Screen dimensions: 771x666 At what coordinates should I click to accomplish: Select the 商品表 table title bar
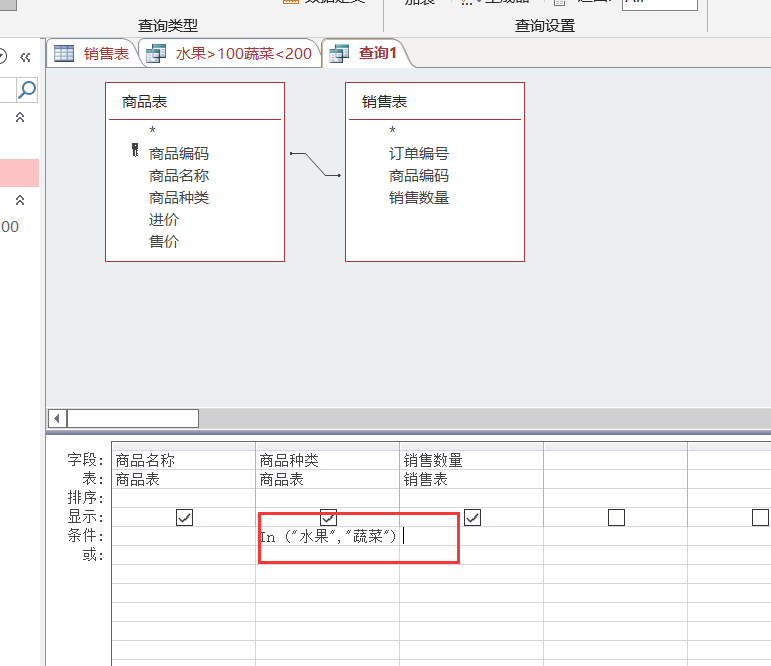pos(195,102)
